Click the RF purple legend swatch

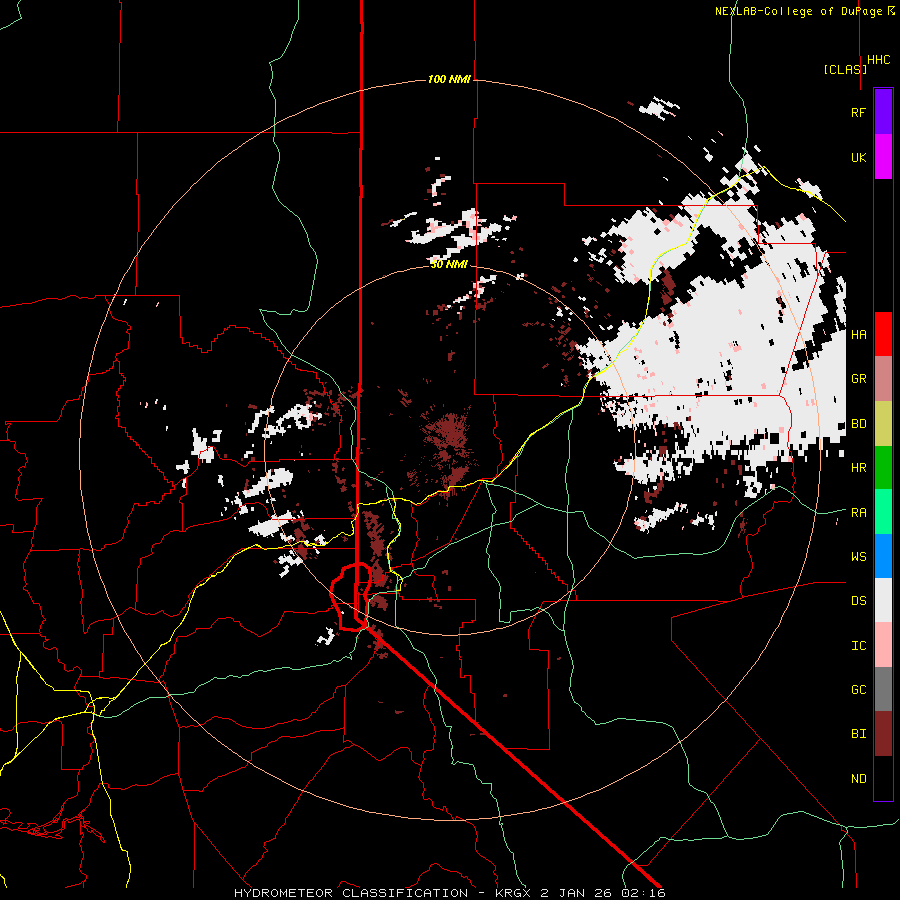(x=883, y=112)
